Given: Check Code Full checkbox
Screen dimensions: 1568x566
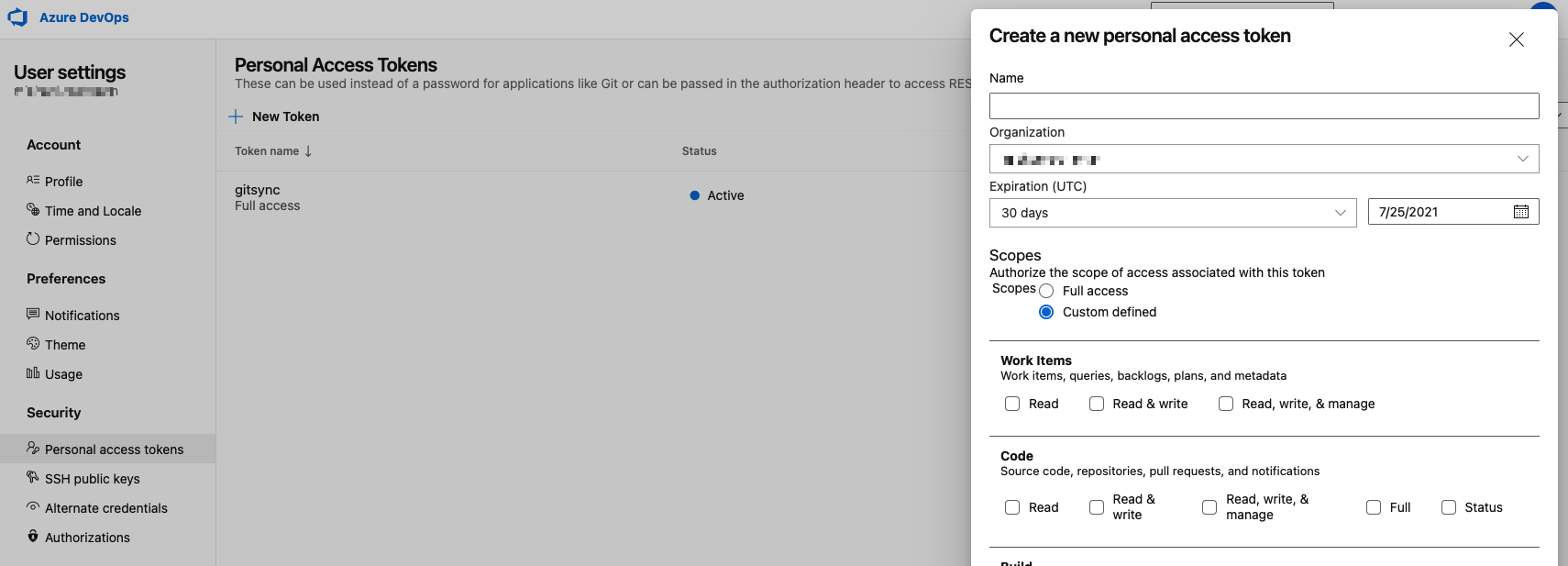Looking at the screenshot, I should tap(1374, 507).
